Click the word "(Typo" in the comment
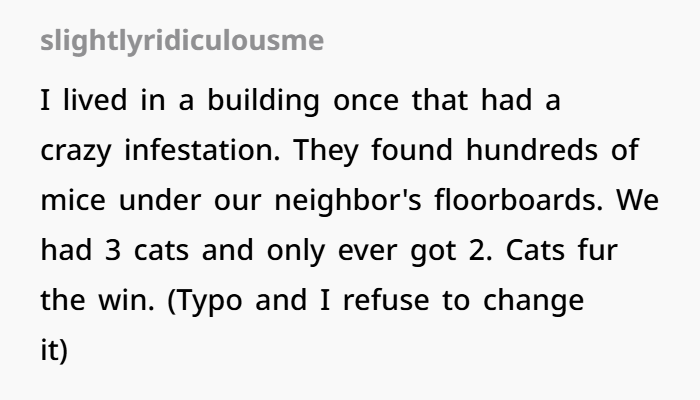Screen dimensions: 700x400 click(x=205, y=302)
